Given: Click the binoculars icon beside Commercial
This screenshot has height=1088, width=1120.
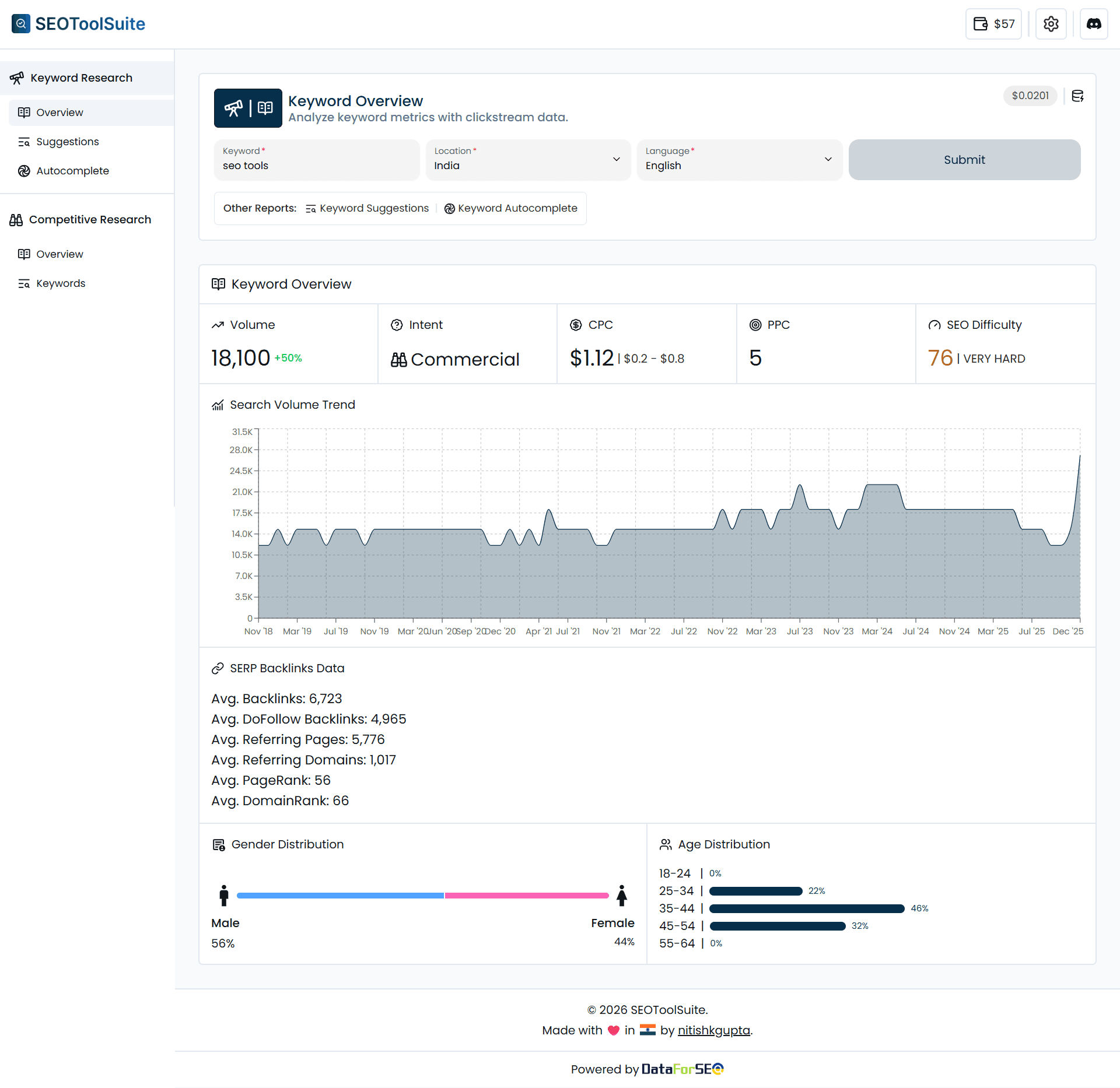Looking at the screenshot, I should (x=399, y=360).
